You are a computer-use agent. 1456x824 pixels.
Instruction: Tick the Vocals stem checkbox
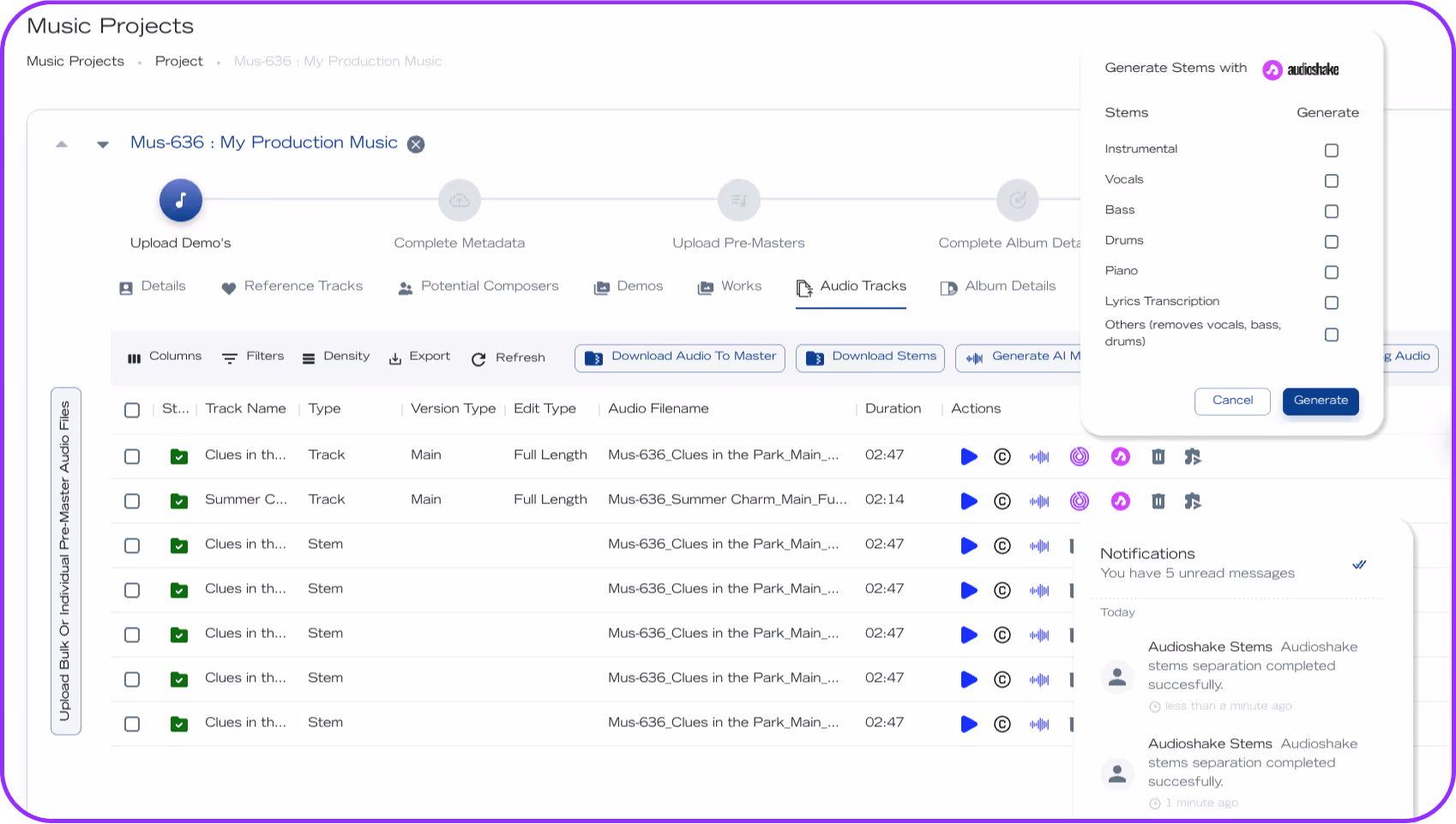[1332, 181]
